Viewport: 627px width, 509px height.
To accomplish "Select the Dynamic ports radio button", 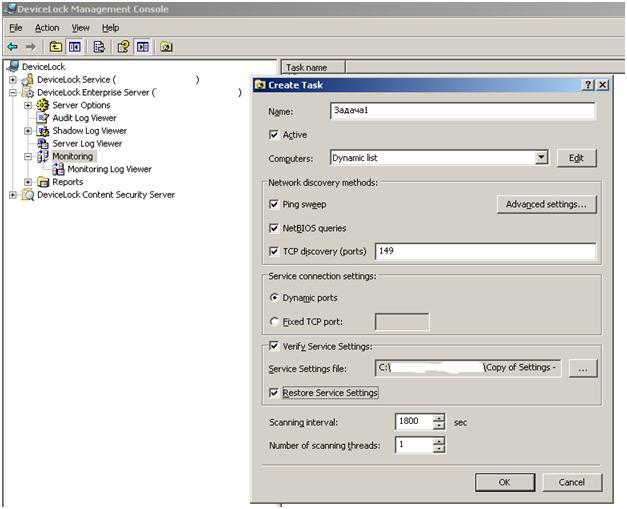I will (274, 298).
